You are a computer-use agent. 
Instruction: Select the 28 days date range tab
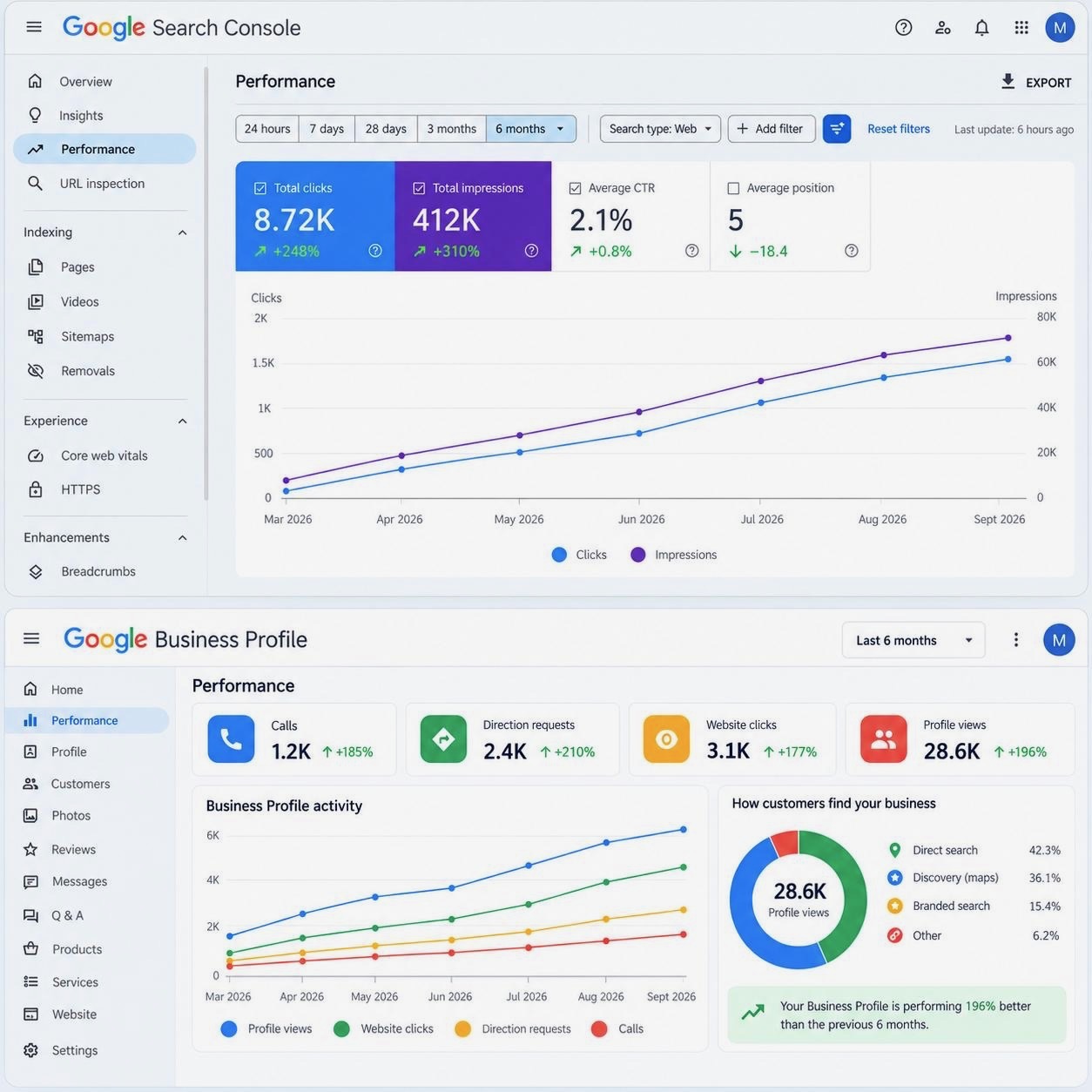[386, 129]
